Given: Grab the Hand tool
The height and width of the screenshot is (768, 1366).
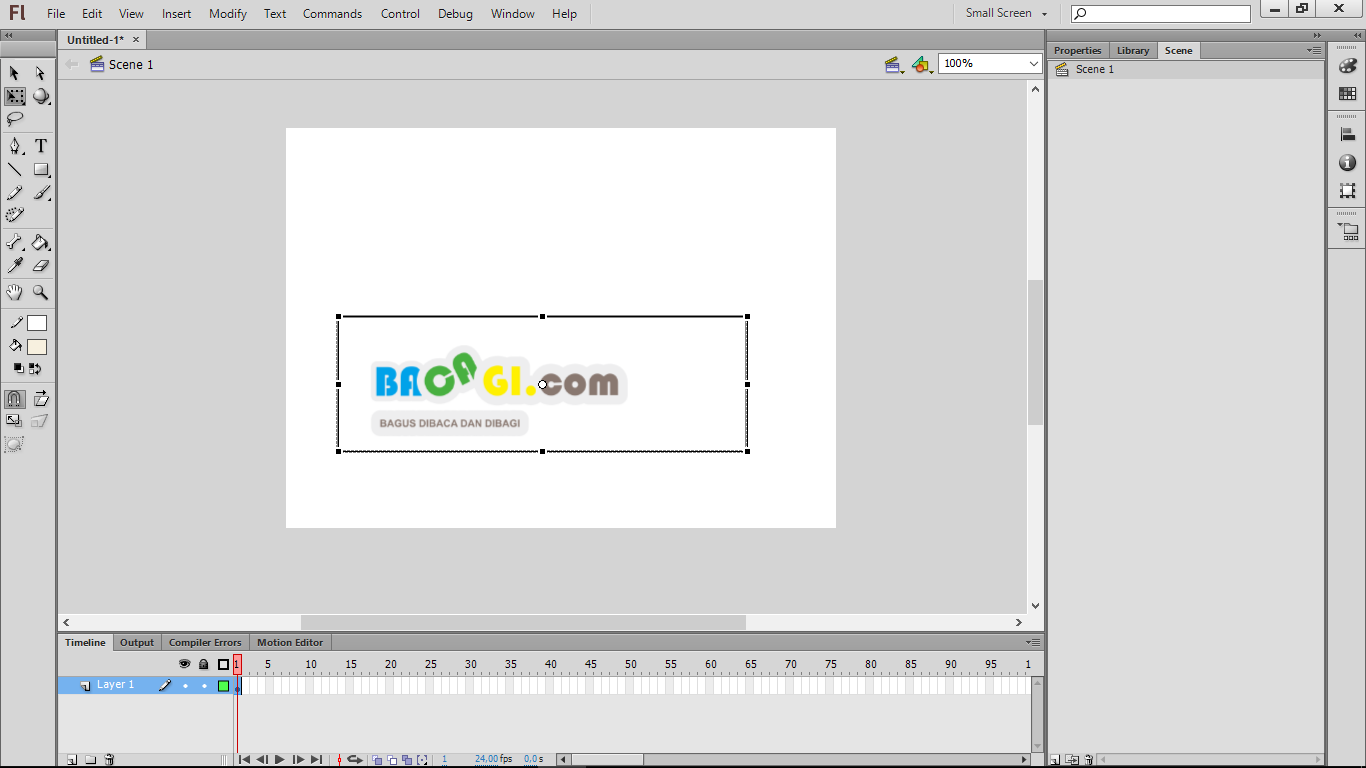Looking at the screenshot, I should tap(14, 292).
